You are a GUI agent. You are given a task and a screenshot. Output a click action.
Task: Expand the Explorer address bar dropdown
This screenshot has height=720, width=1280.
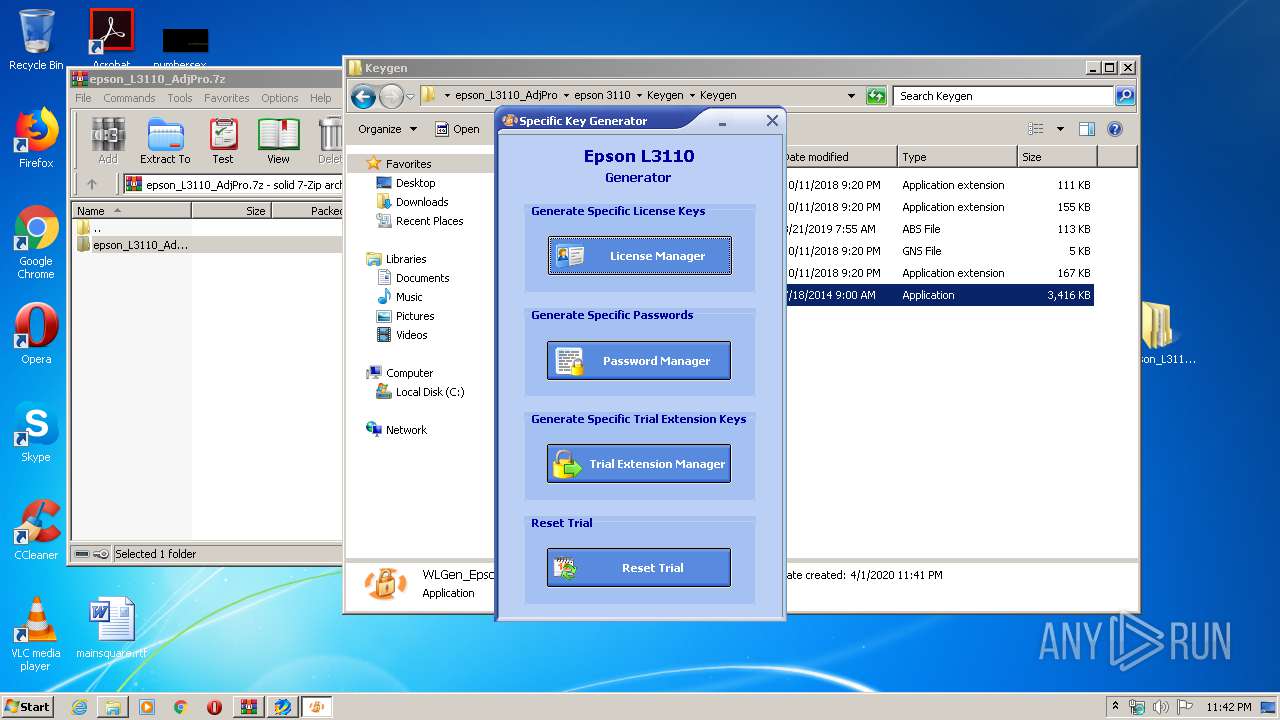point(851,96)
